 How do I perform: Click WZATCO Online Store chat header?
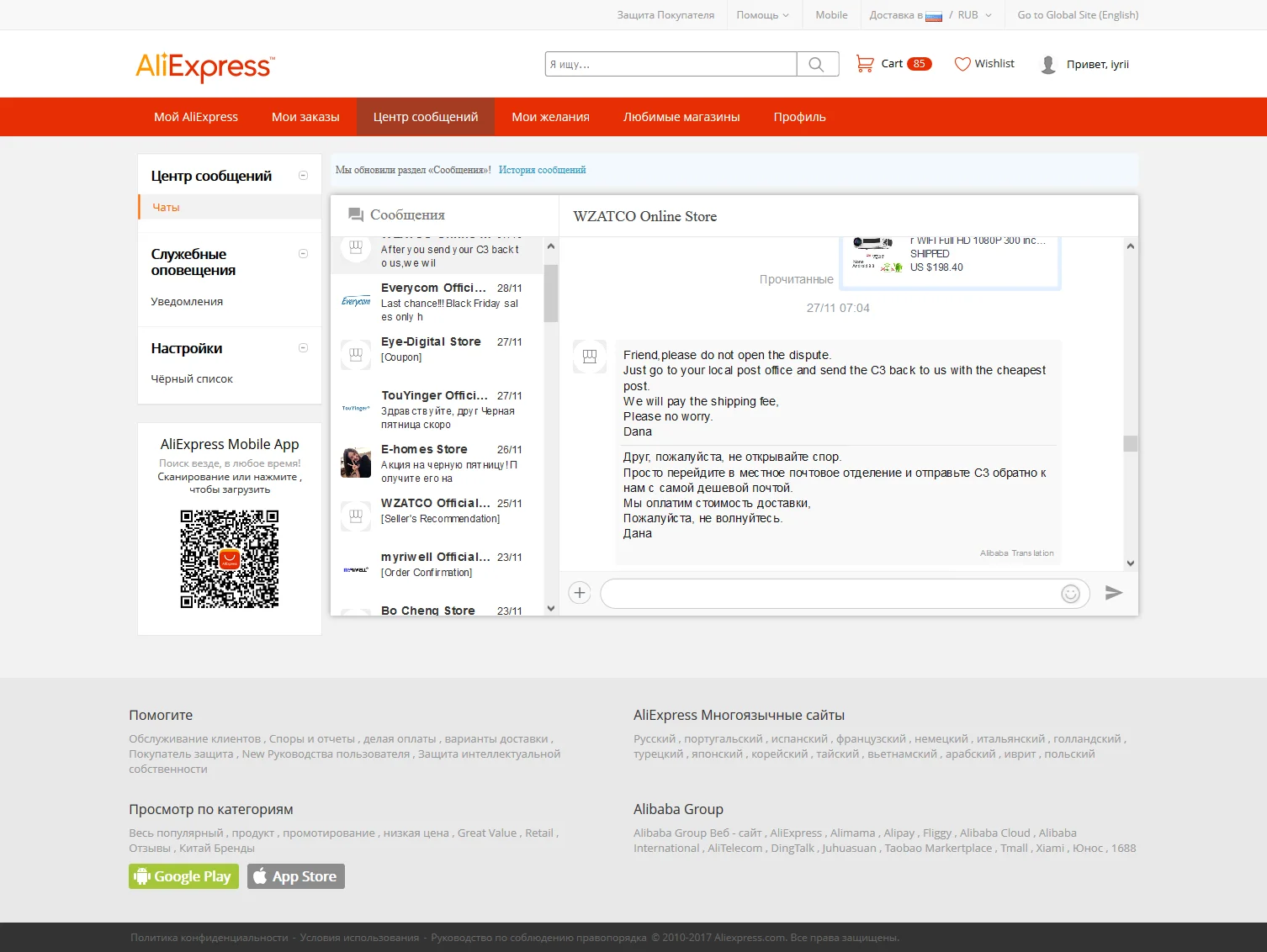point(645,216)
